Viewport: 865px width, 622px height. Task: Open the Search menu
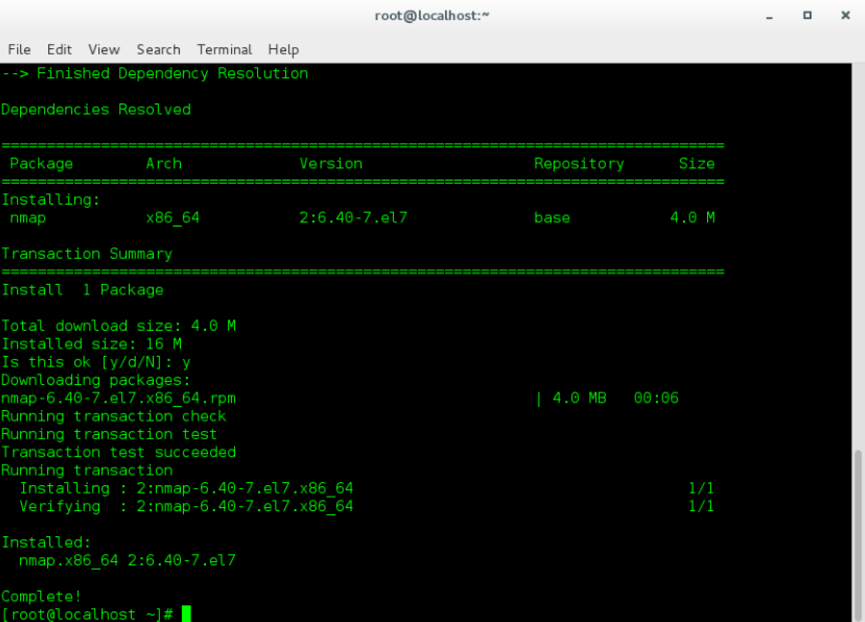coord(158,49)
